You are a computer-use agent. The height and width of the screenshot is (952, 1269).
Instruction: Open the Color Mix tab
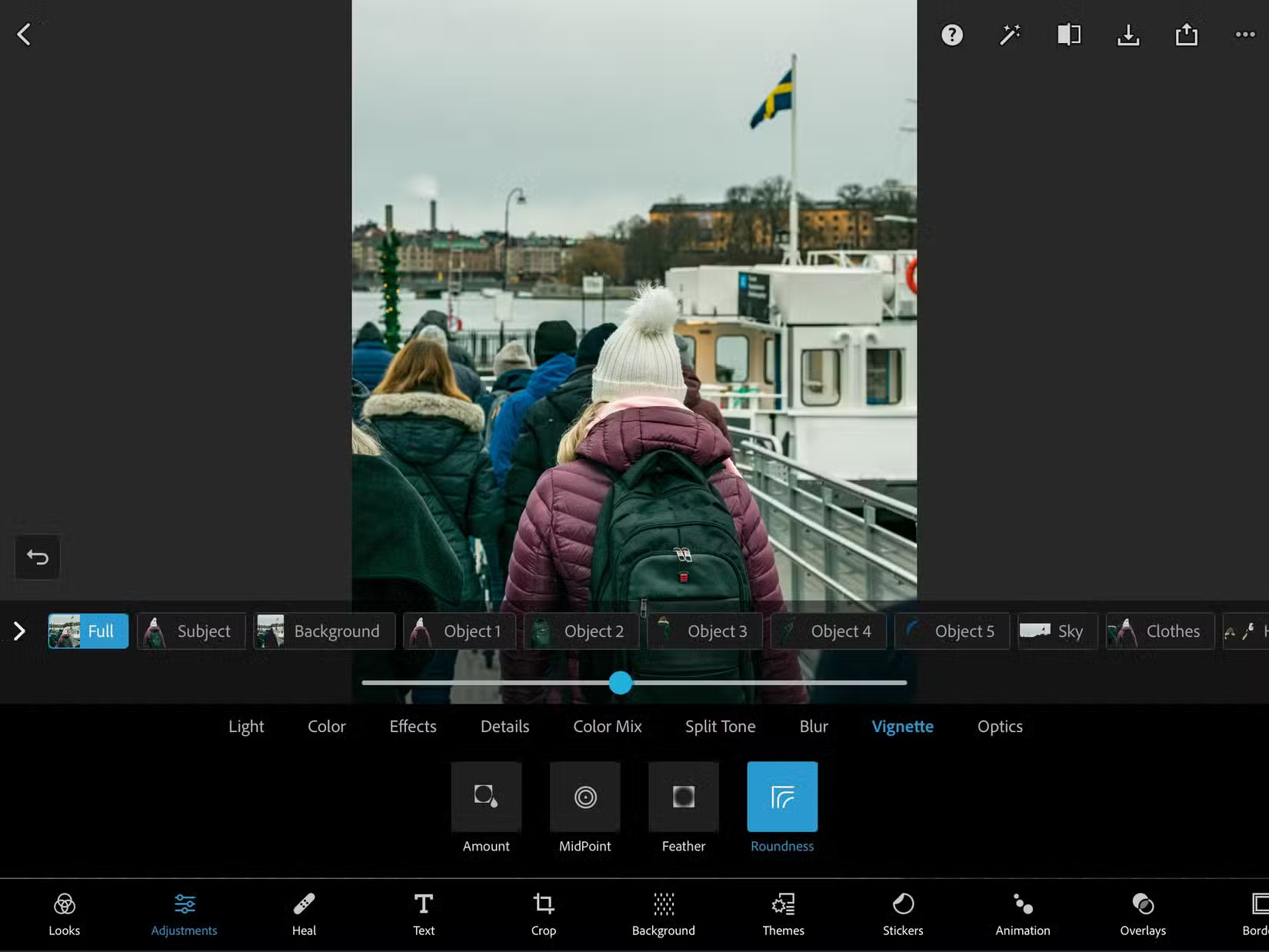click(607, 726)
